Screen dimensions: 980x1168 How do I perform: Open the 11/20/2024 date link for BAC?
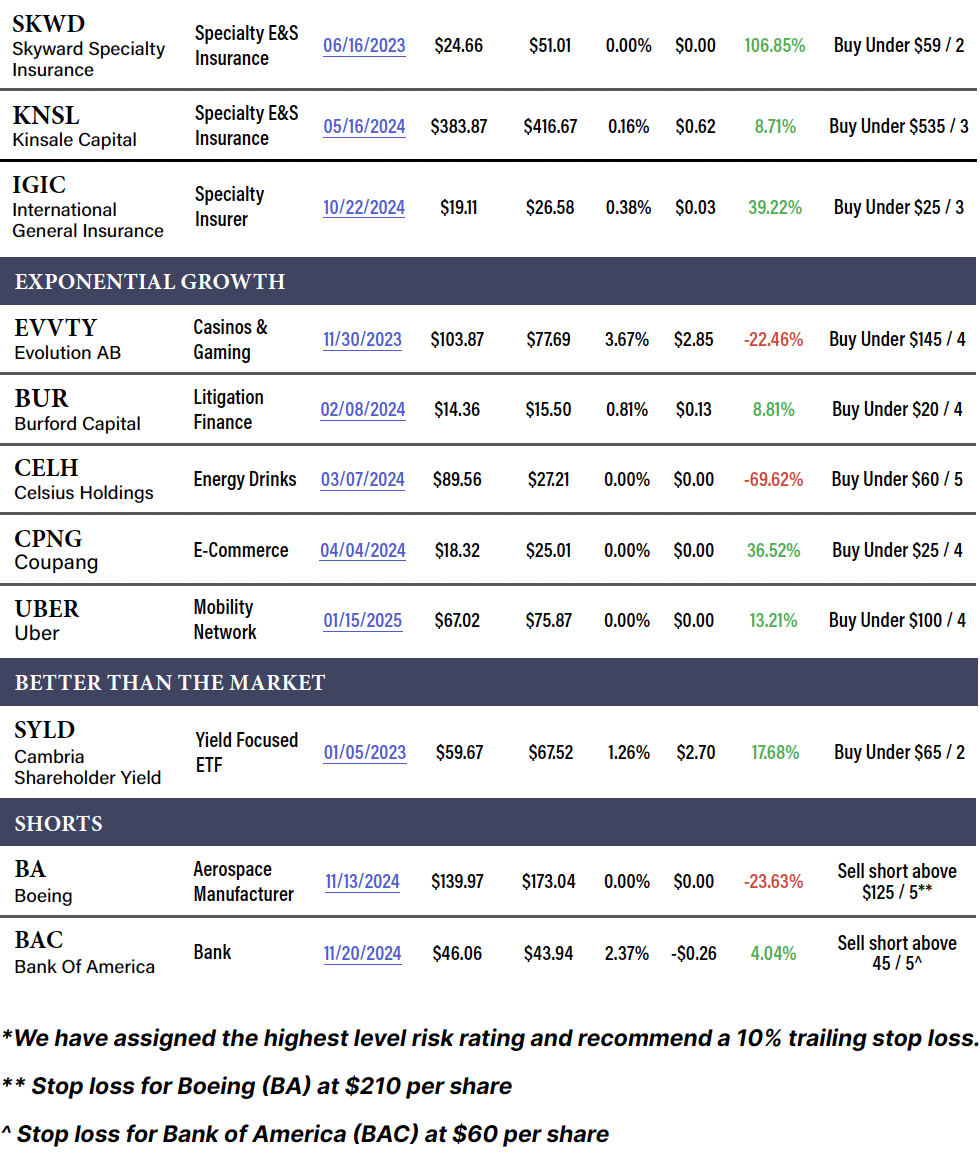coord(362,953)
